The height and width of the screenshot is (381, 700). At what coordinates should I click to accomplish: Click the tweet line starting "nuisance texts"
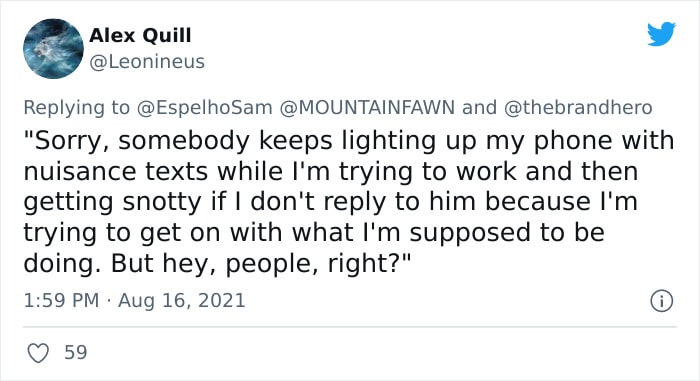[x=330, y=172]
